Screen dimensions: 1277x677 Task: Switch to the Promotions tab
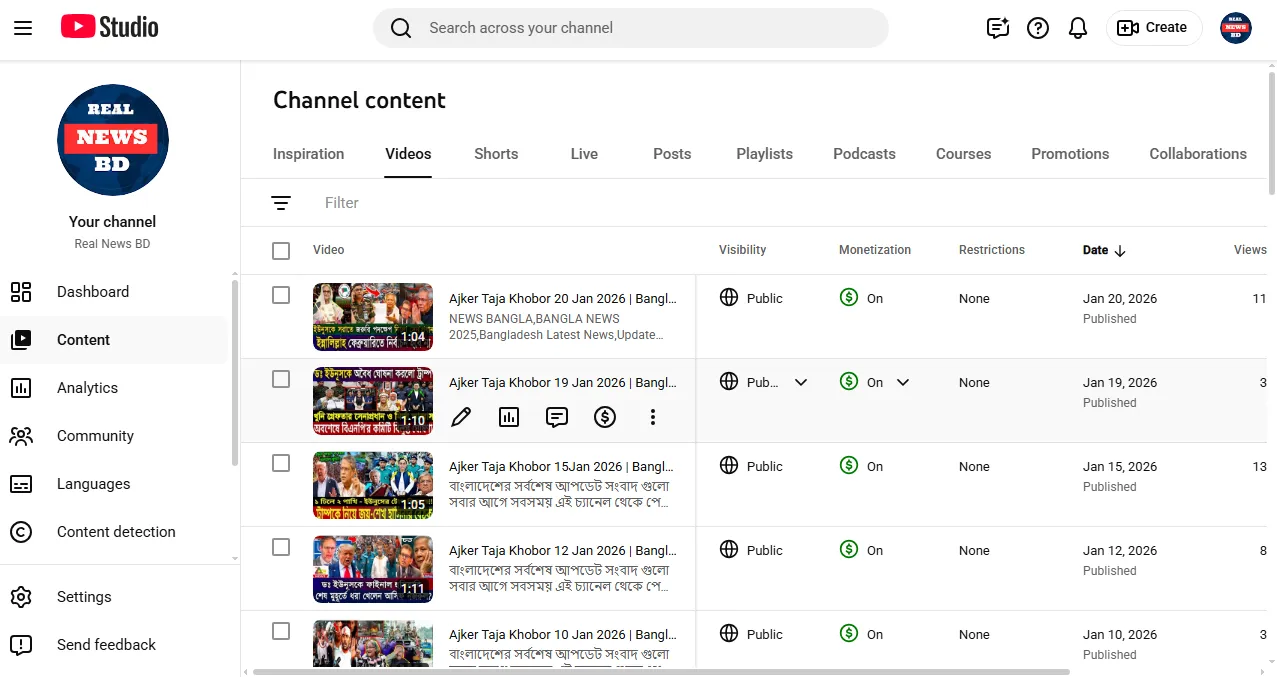[1070, 154]
